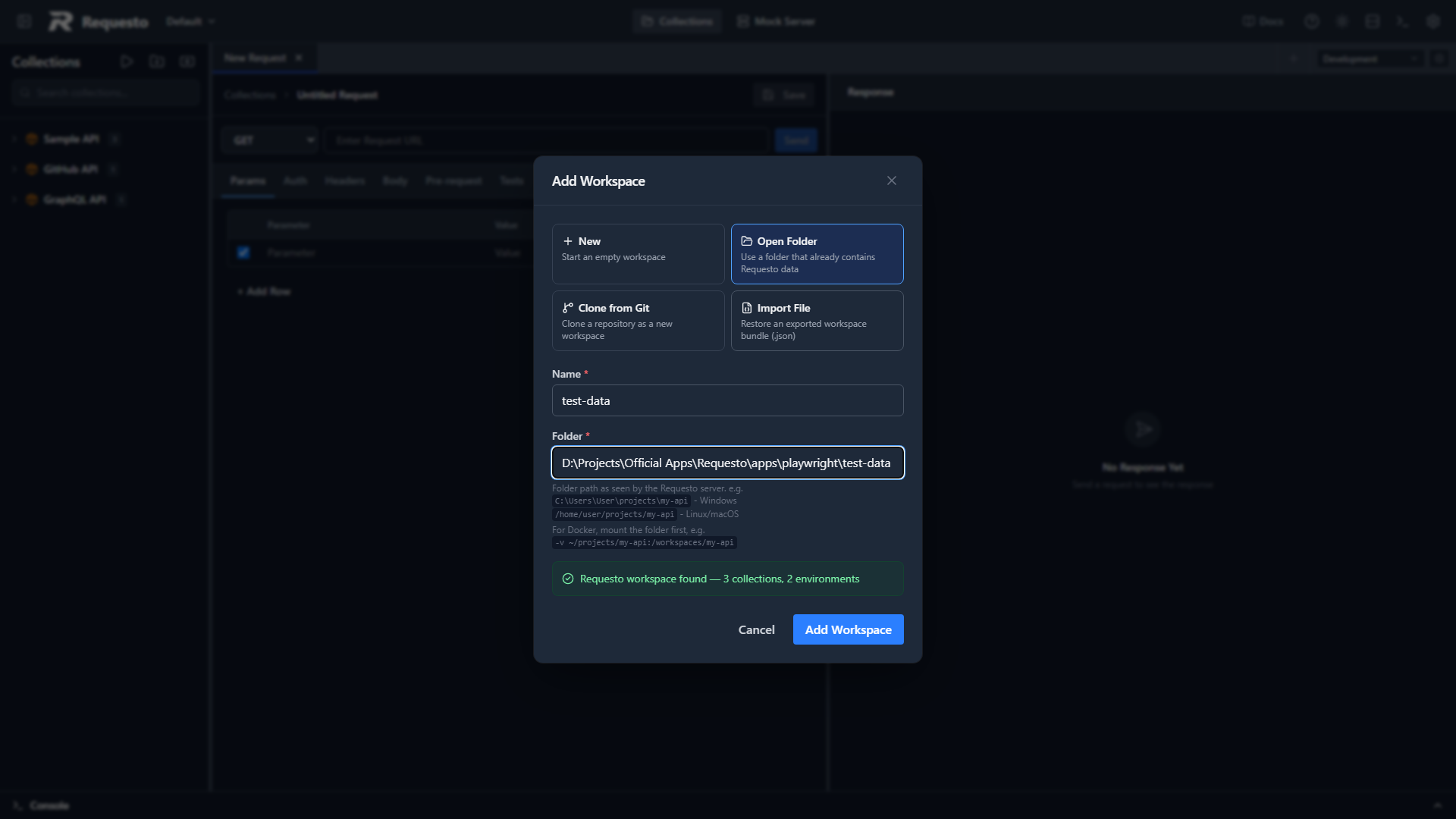
Task: Click the new collection folder icon
Action: (157, 61)
